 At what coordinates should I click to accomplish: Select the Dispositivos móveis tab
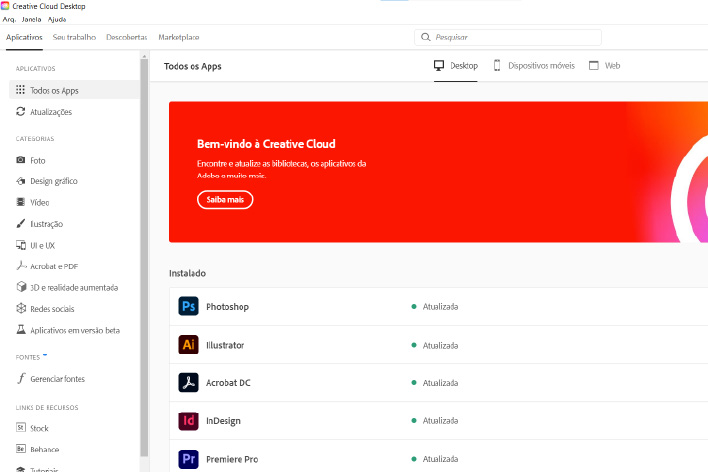(x=534, y=65)
